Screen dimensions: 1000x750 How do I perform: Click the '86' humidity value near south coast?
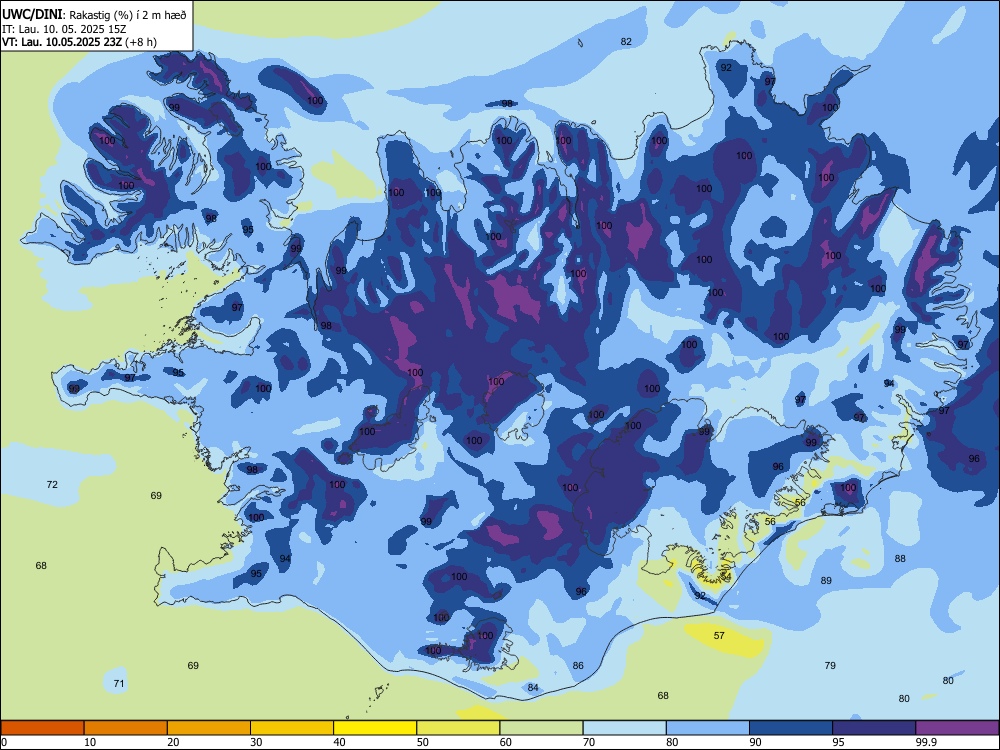point(578,665)
